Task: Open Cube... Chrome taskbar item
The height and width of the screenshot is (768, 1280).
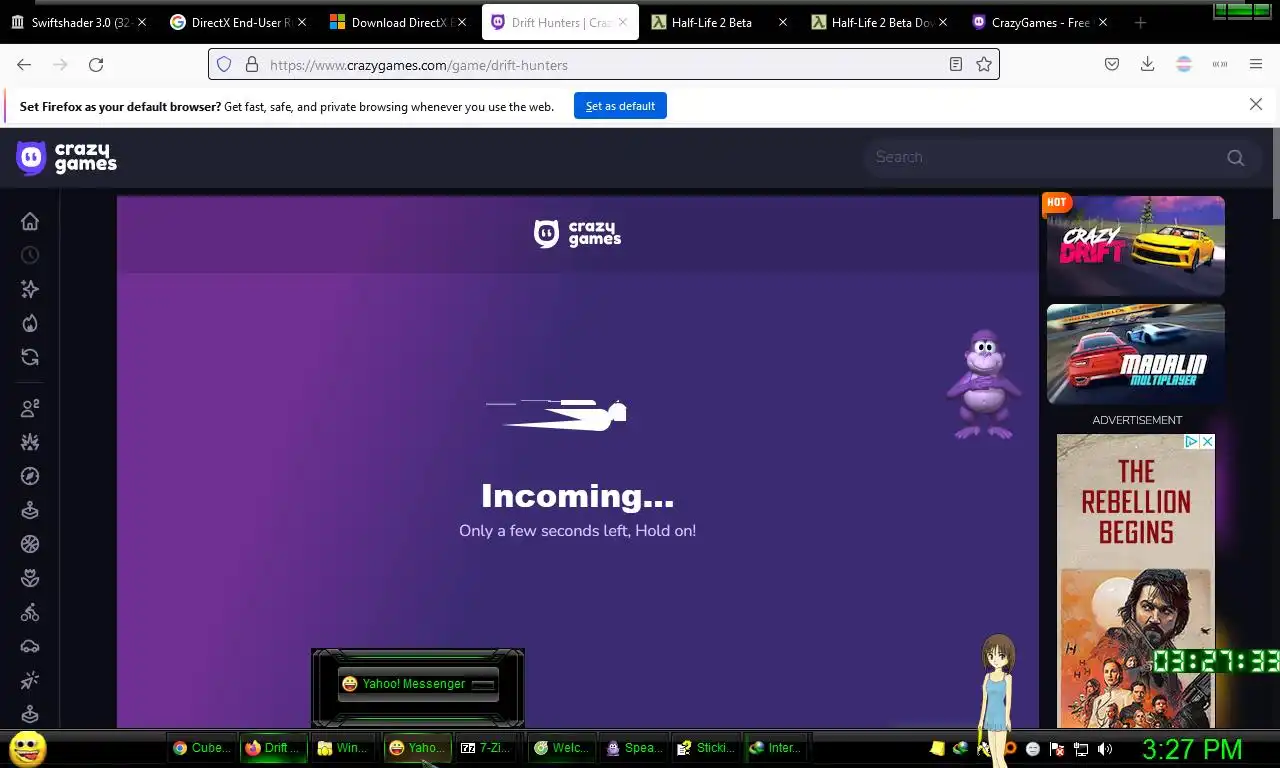Action: pos(202,748)
